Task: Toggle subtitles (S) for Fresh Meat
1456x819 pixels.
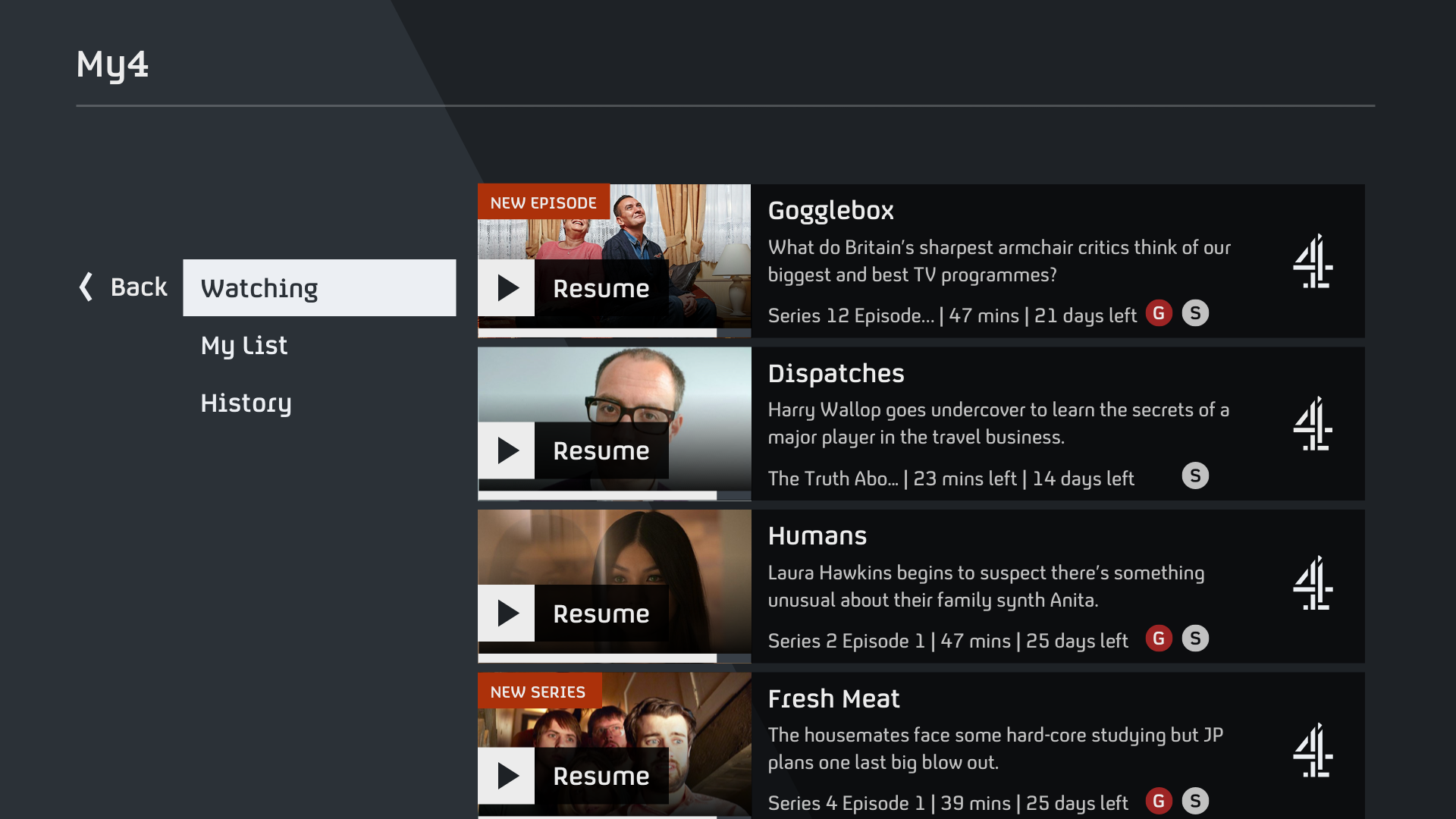Action: 1196,801
